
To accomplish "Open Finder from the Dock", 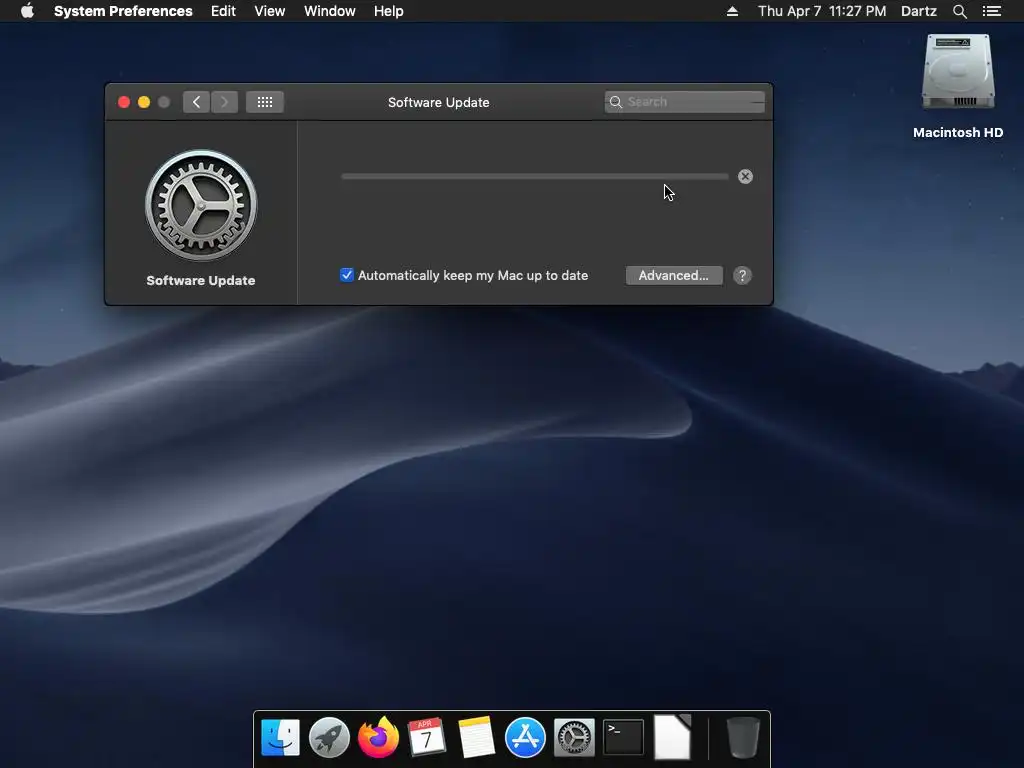I will [x=280, y=737].
